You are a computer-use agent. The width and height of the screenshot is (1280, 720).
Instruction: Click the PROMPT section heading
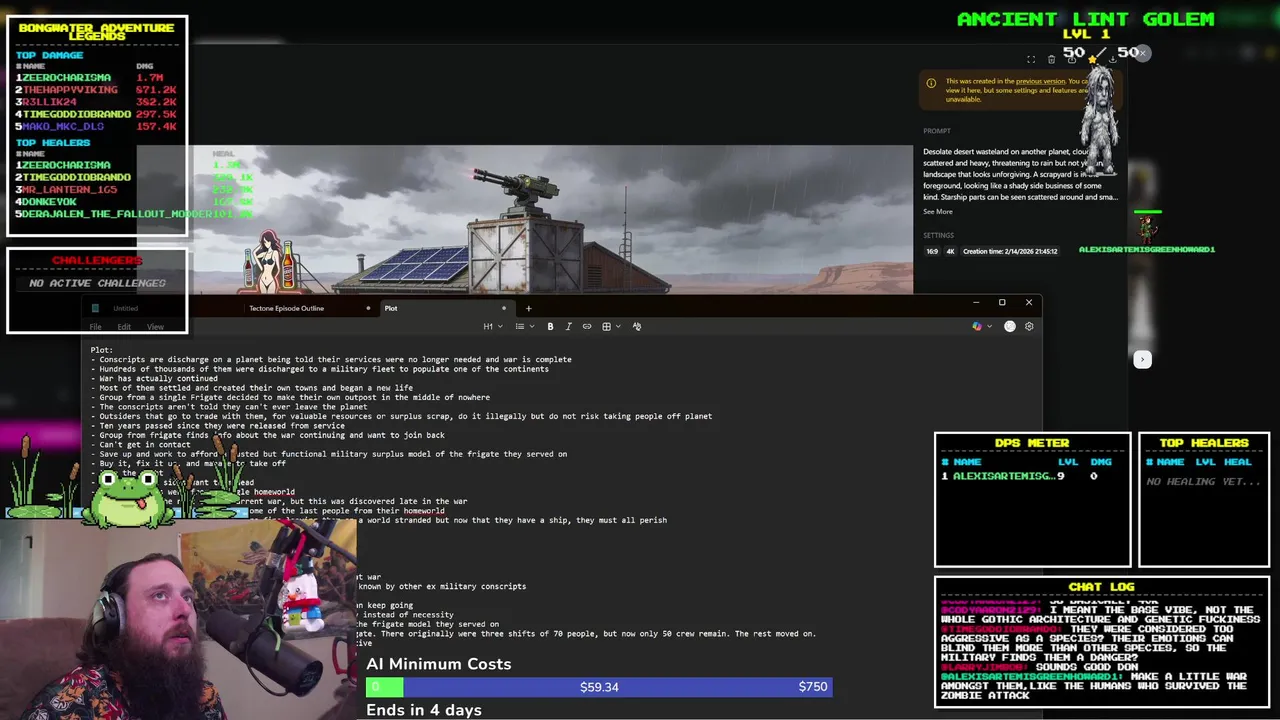click(937, 131)
